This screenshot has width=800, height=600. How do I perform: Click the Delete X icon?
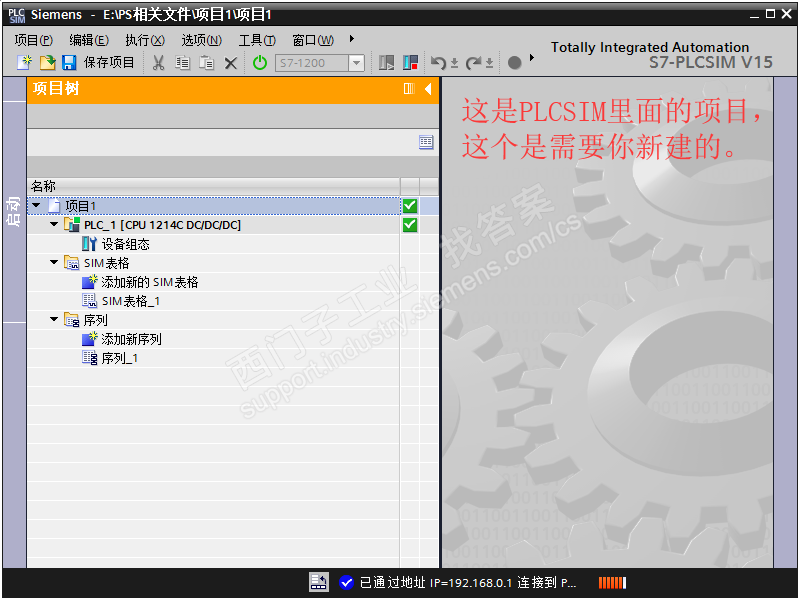tap(231, 63)
